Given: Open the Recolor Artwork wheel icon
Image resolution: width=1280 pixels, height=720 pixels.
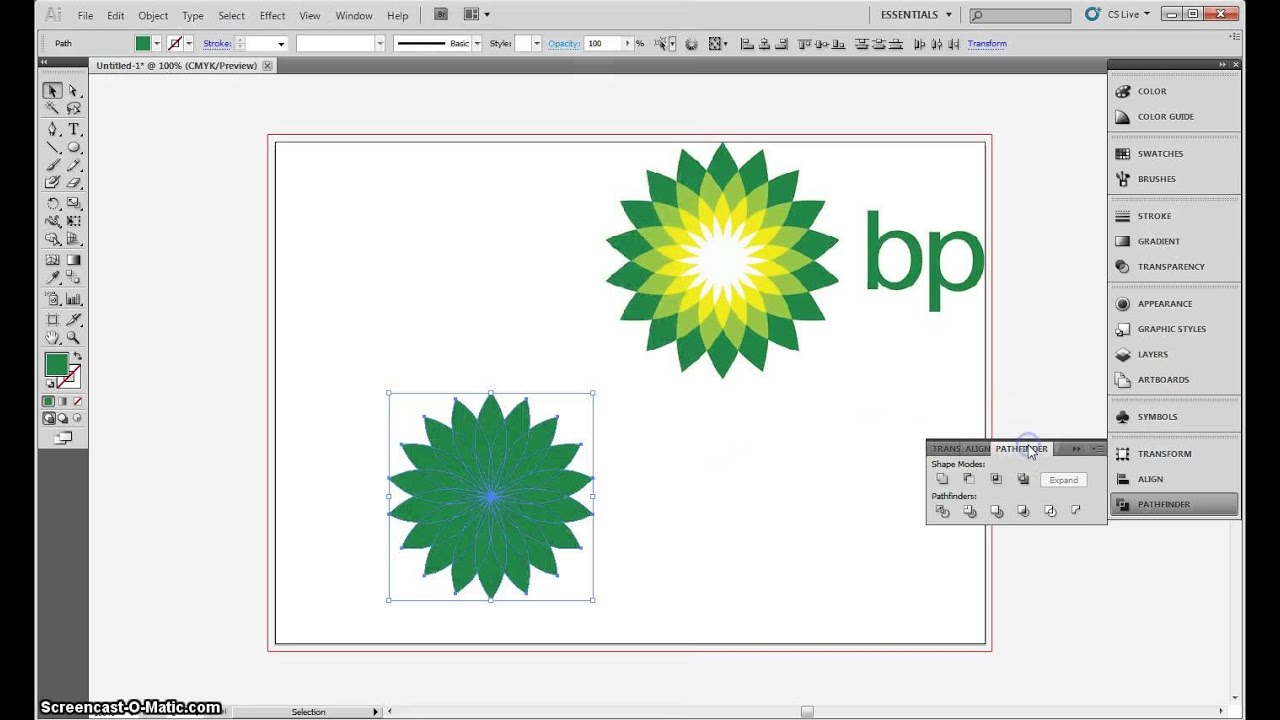Looking at the screenshot, I should click(x=690, y=44).
